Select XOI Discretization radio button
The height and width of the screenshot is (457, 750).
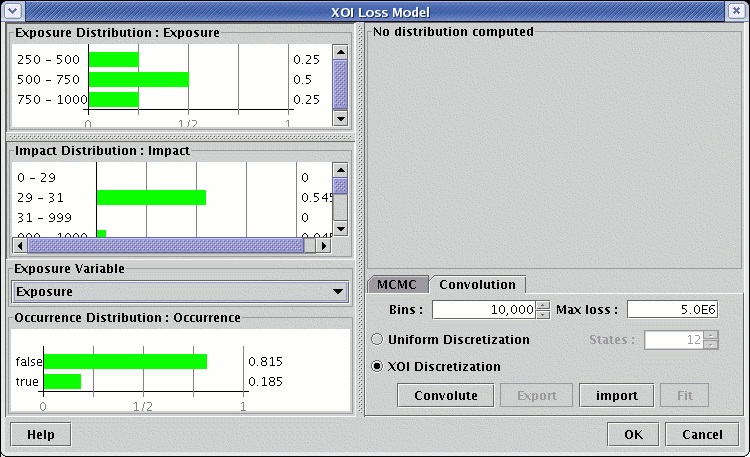point(377,367)
